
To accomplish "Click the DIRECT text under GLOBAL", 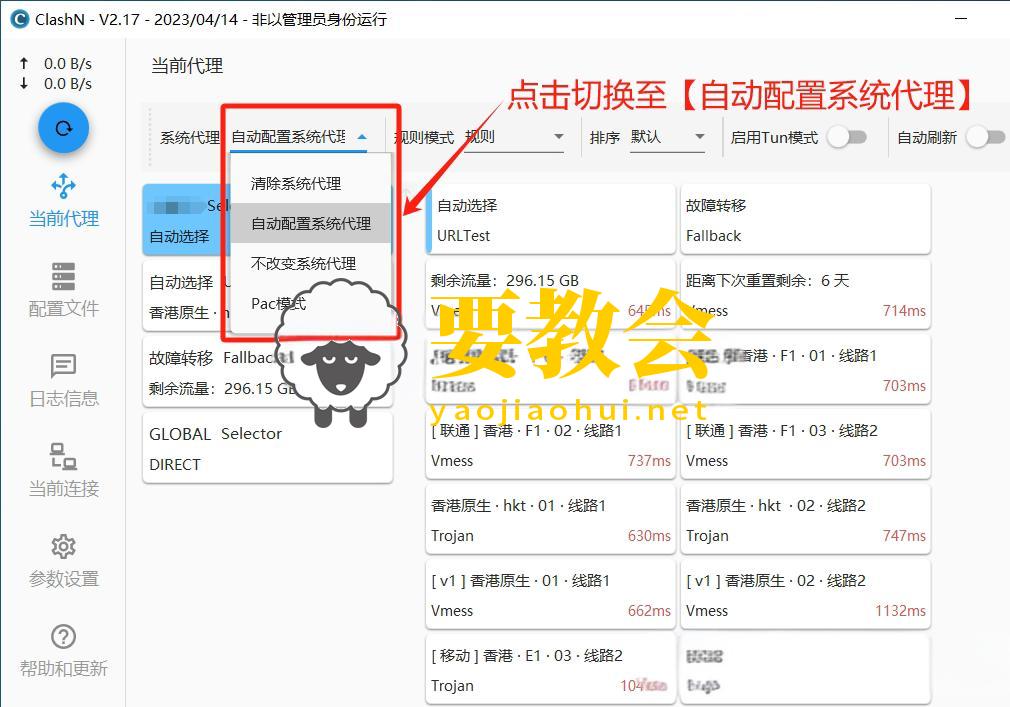I will pyautogui.click(x=175, y=464).
